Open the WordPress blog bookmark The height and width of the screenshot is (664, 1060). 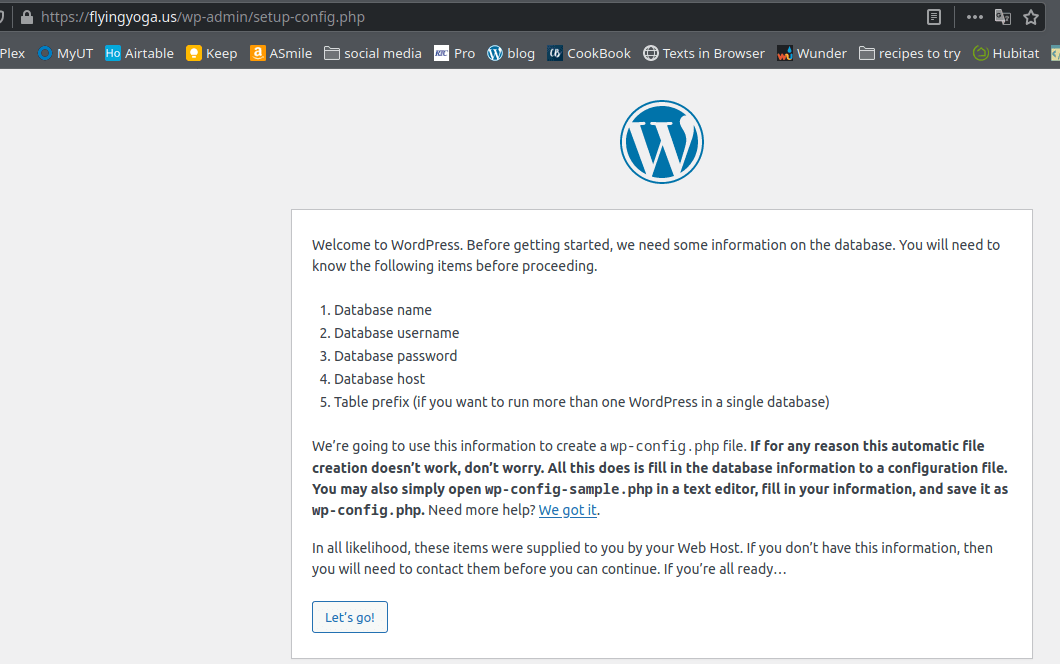pos(511,53)
